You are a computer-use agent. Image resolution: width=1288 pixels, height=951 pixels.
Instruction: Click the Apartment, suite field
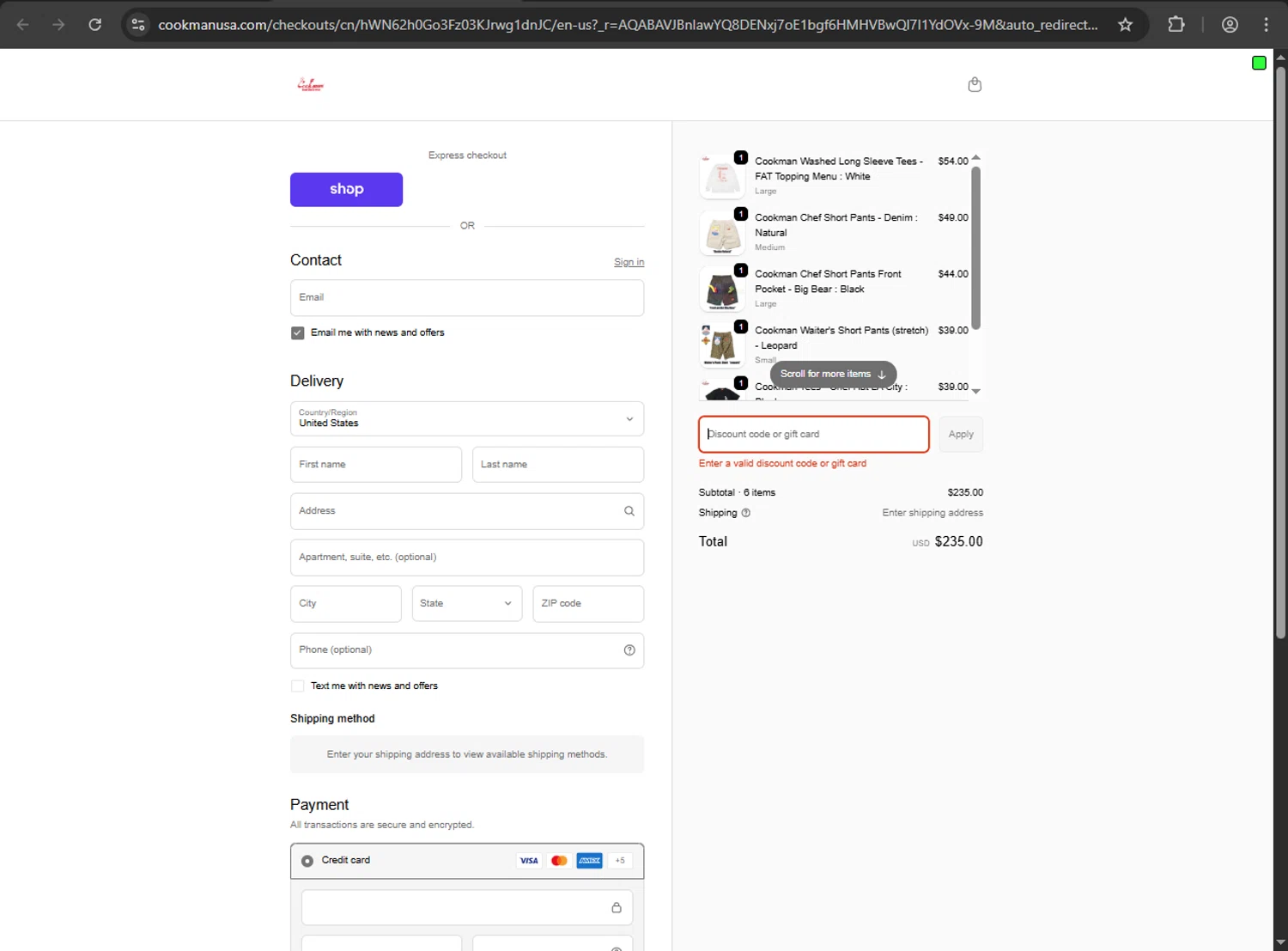467,558
